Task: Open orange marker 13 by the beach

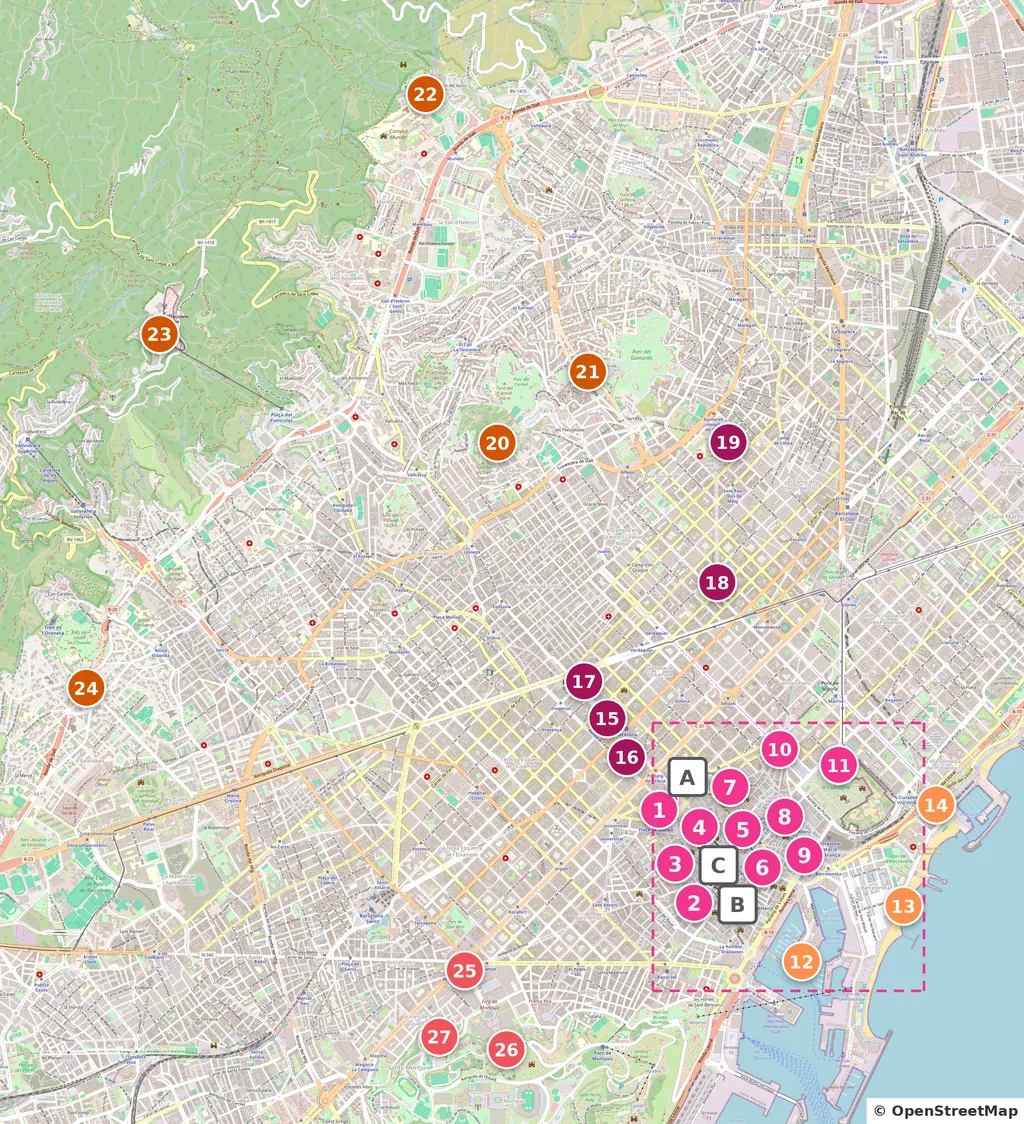Action: tap(903, 906)
